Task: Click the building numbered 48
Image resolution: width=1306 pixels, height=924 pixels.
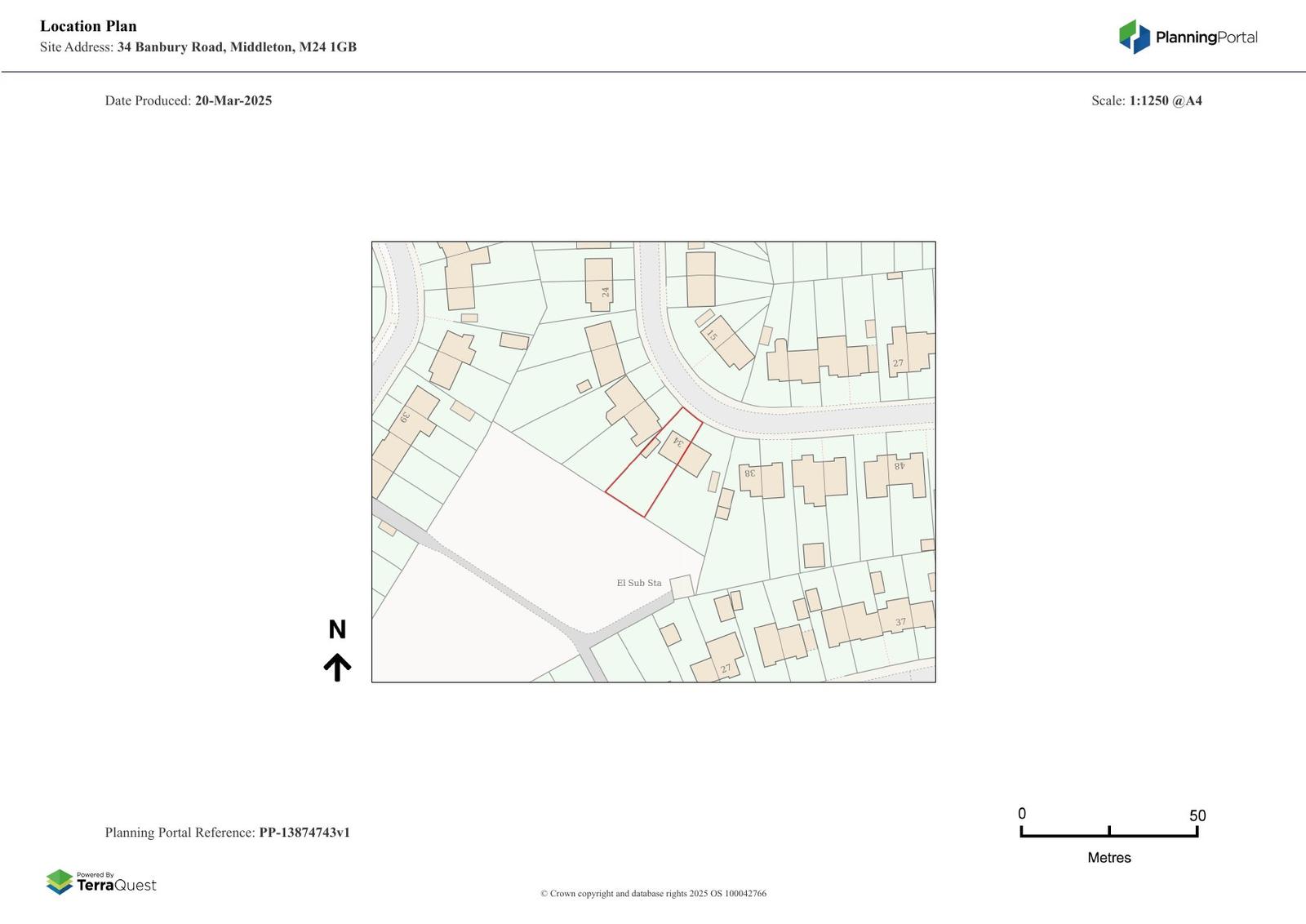Action: [x=895, y=475]
